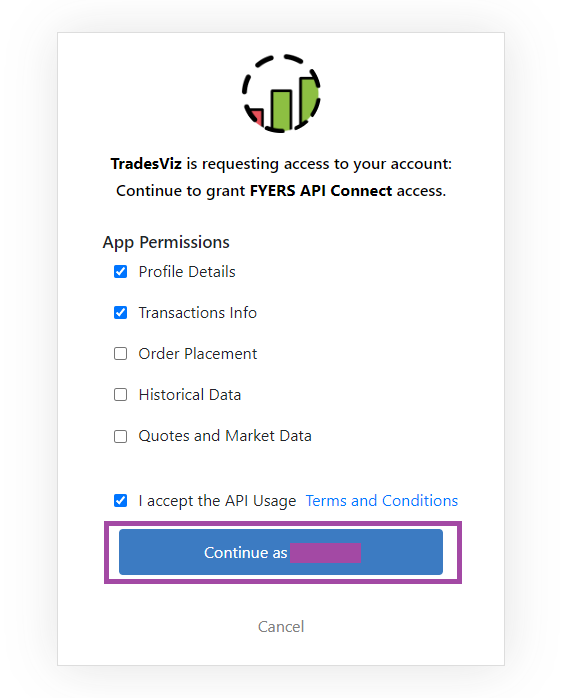Viewport: 576px width, 698px height.
Task: Click the redacted username on Continue button
Action: [x=325, y=553]
